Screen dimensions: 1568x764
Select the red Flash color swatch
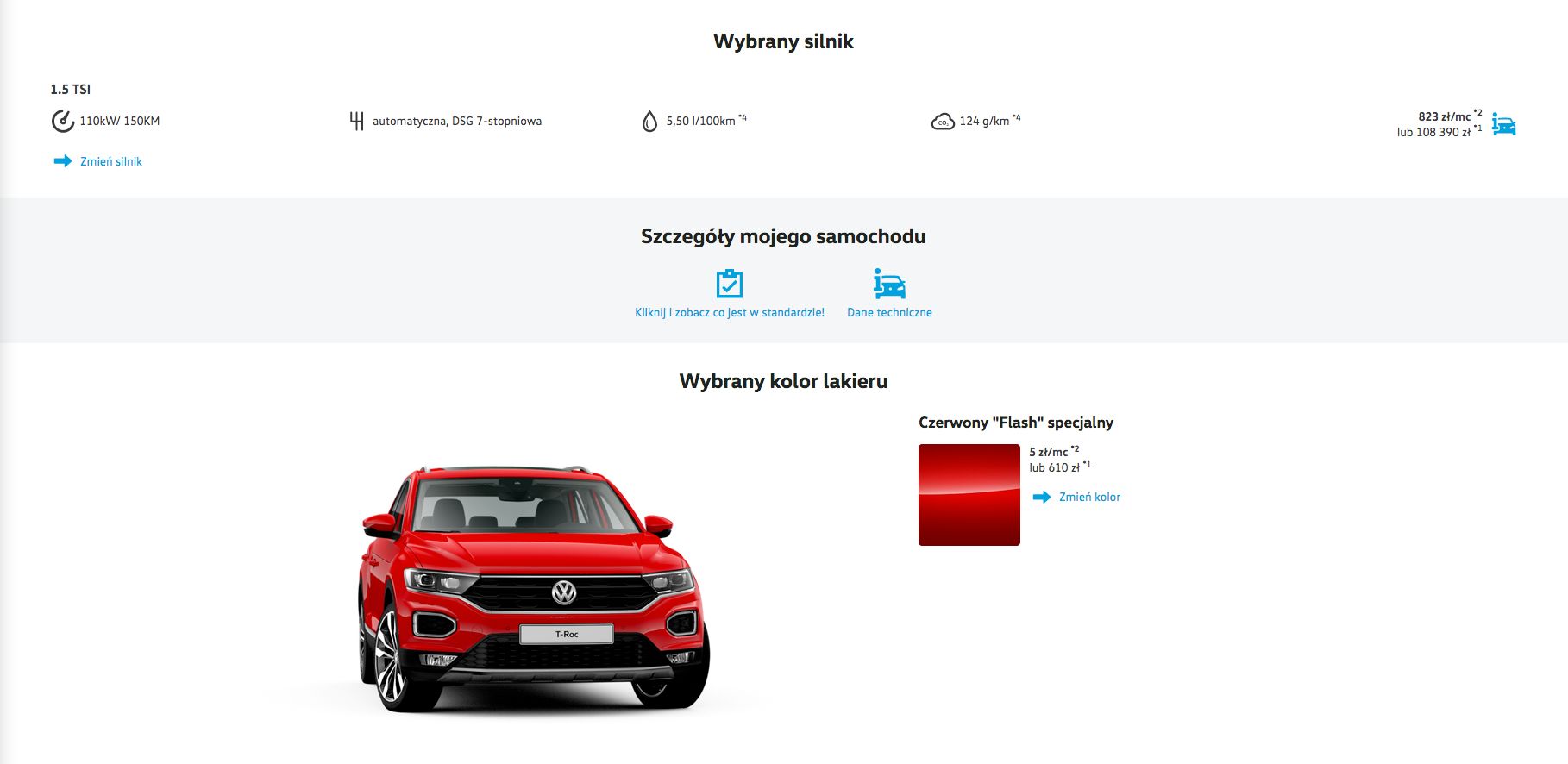pyautogui.click(x=969, y=495)
